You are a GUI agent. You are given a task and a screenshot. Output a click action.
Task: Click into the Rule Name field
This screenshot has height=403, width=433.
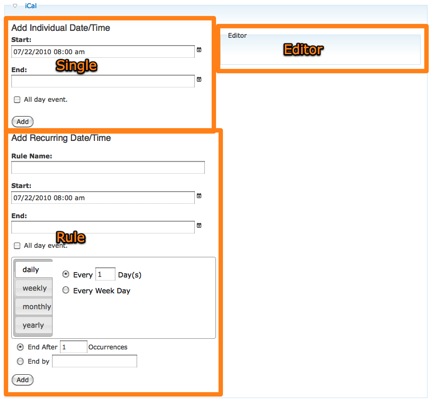tap(108, 167)
